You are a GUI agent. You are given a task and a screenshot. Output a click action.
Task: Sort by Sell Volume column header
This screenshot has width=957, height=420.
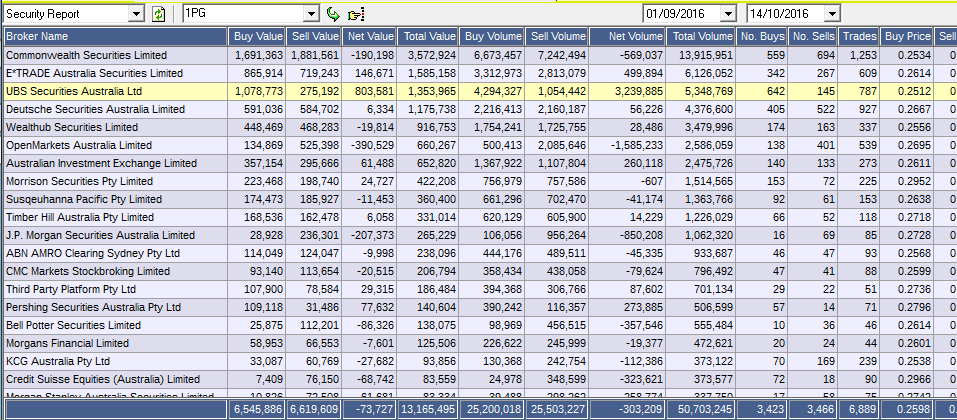(557, 37)
